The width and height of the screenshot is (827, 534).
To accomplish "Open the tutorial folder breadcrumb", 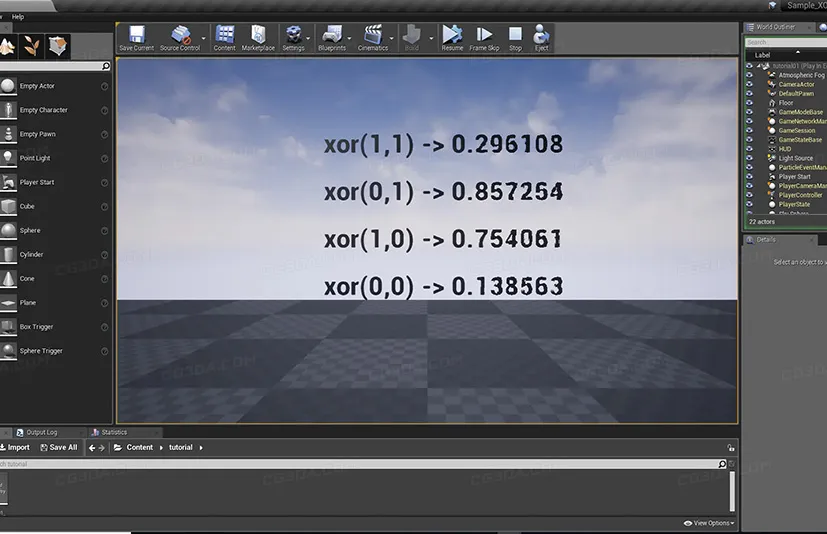I will (180, 447).
